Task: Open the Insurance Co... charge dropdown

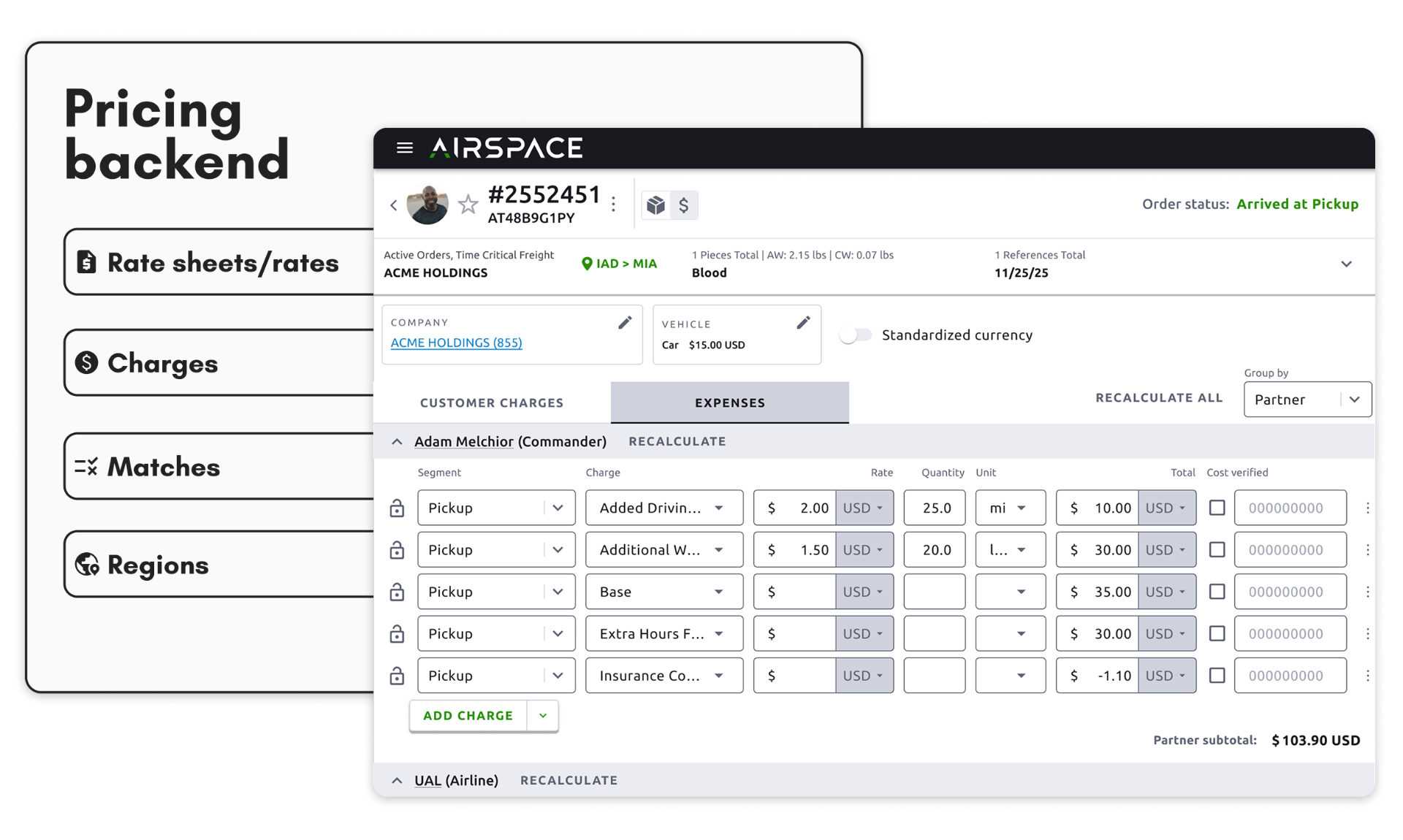Action: coord(664,676)
